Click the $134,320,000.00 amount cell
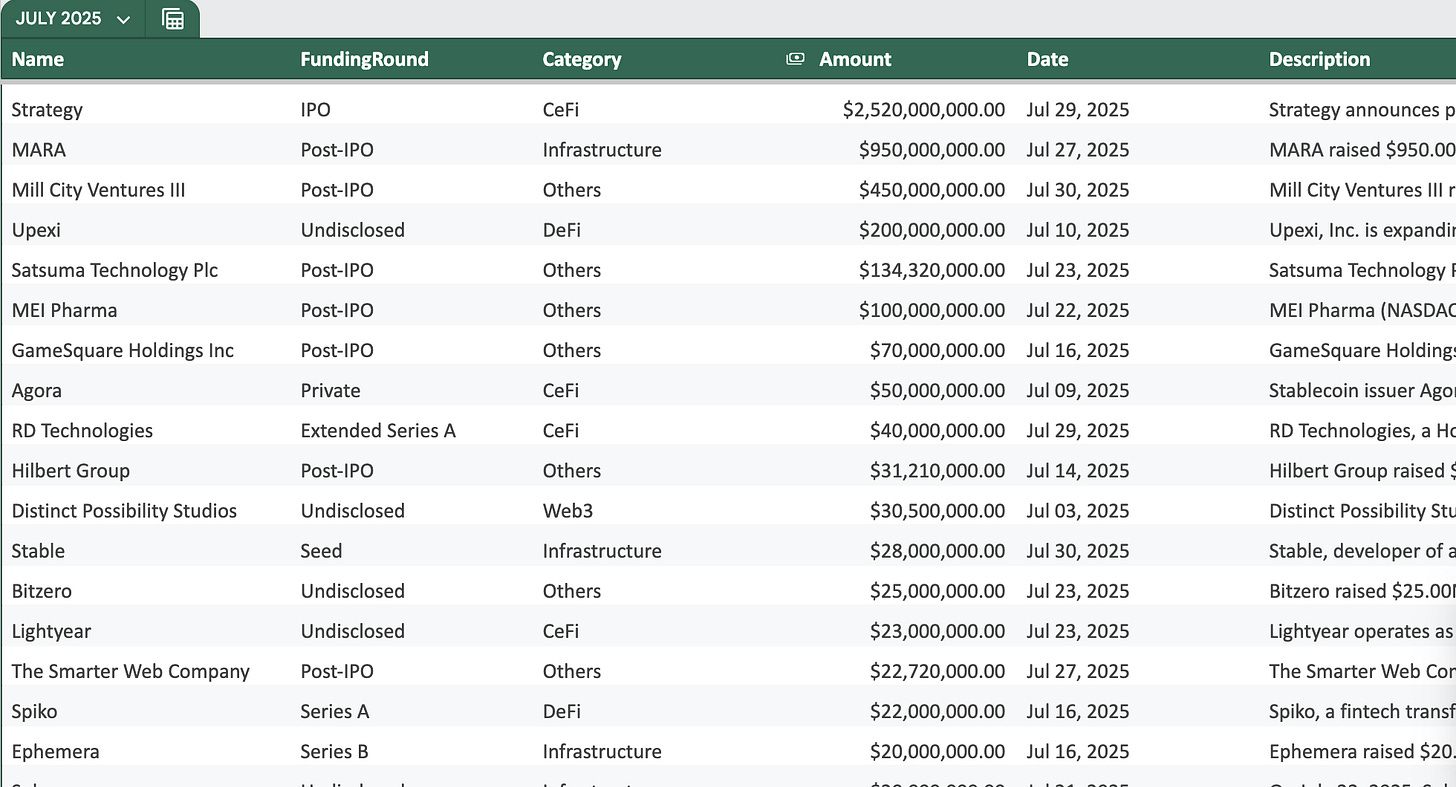Viewport: 1456px width, 787px height. coord(932,270)
